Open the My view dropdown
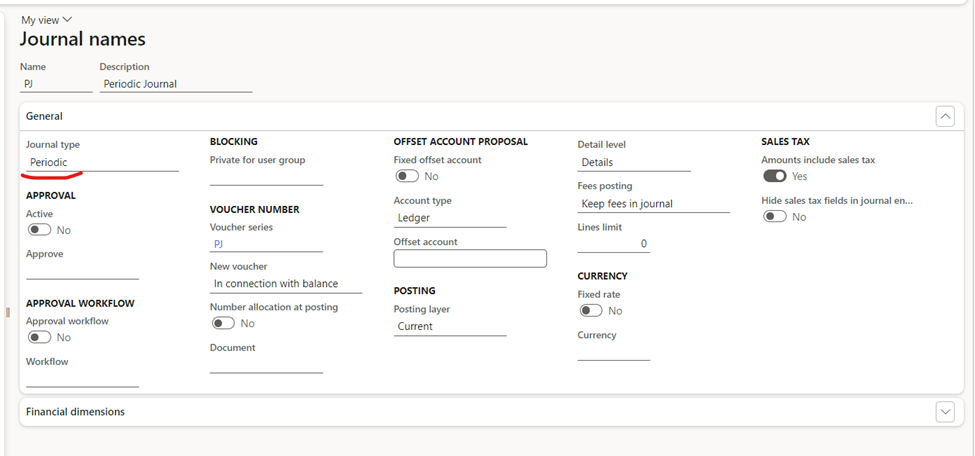Image resolution: width=975 pixels, height=456 pixels. (x=47, y=20)
